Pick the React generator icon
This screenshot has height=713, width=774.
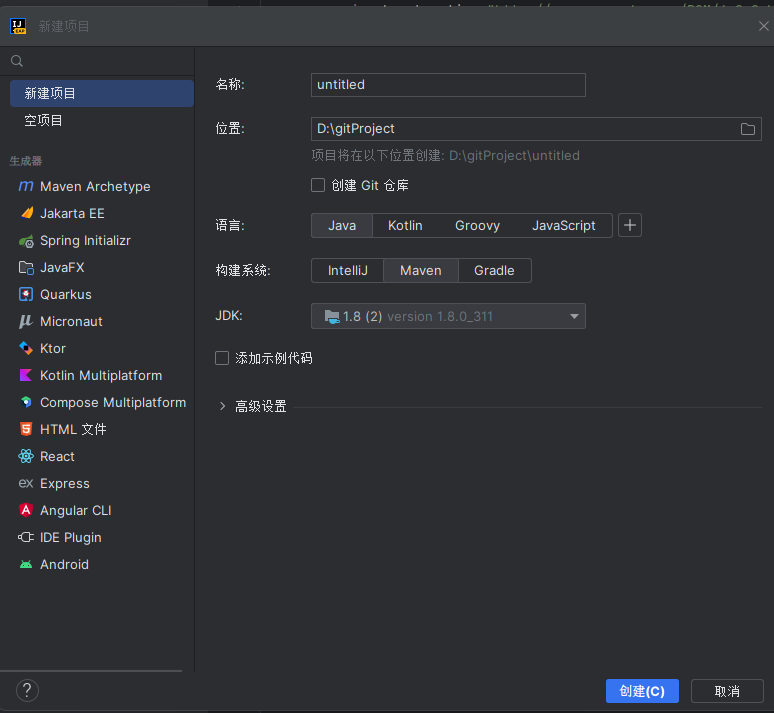pos(26,457)
